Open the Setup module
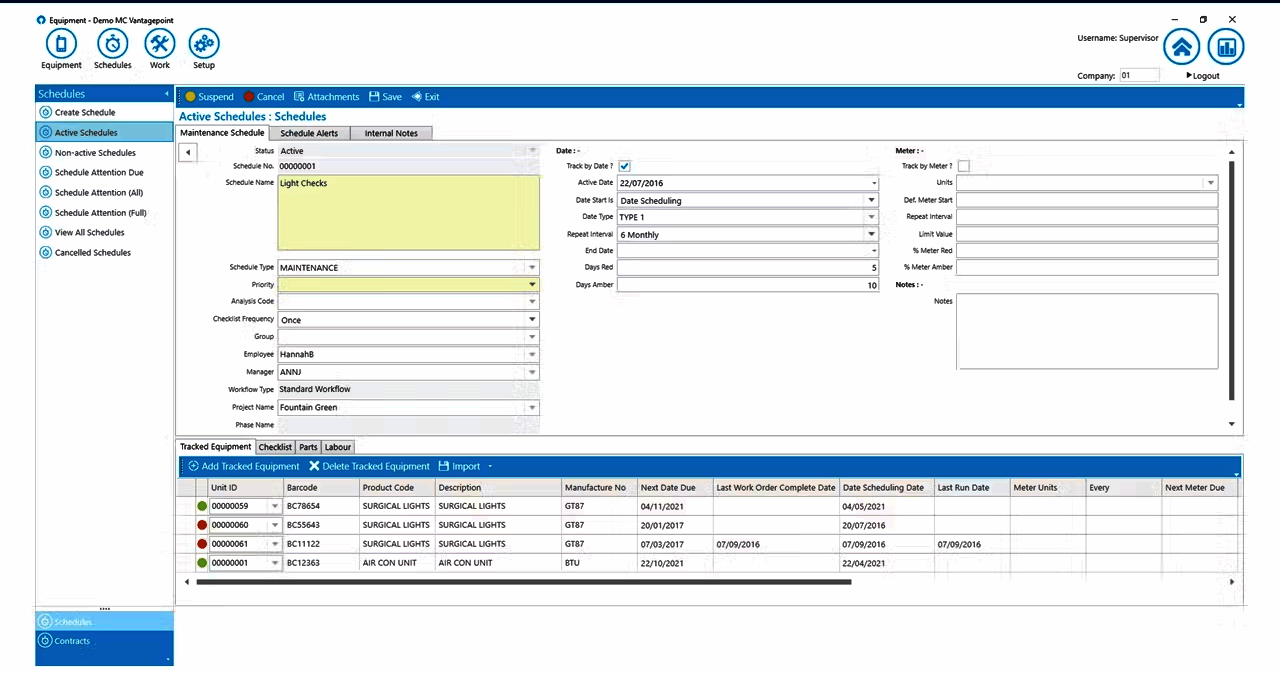 tap(204, 44)
